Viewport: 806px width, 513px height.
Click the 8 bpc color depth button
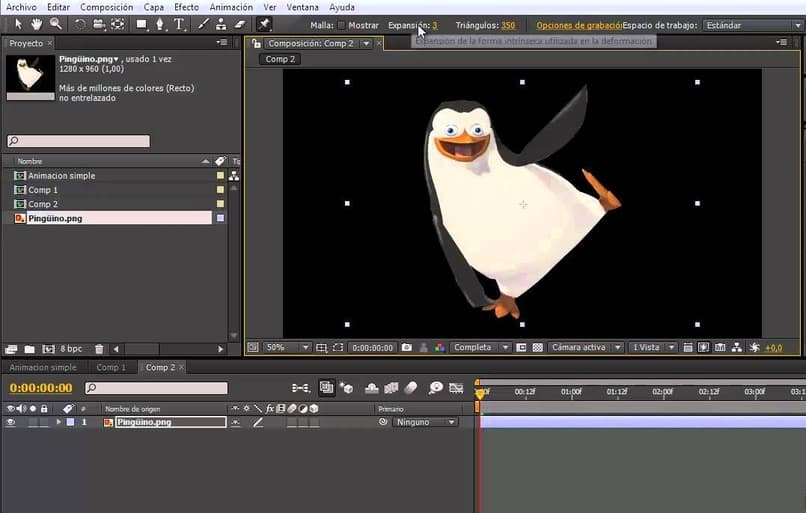pos(71,349)
